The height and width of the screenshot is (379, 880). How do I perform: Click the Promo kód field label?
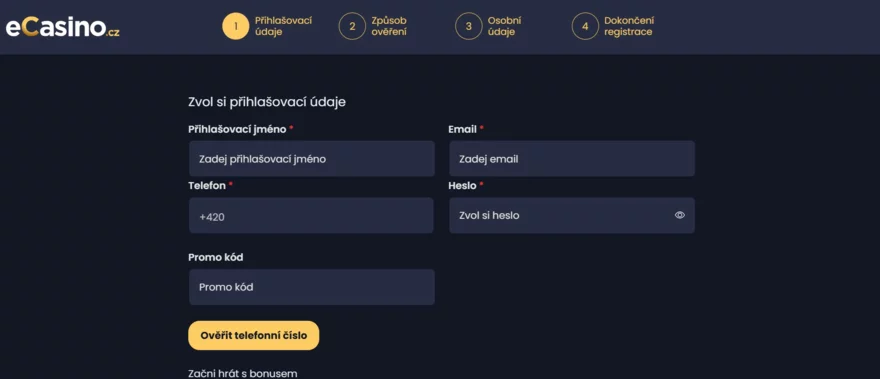tap(216, 257)
